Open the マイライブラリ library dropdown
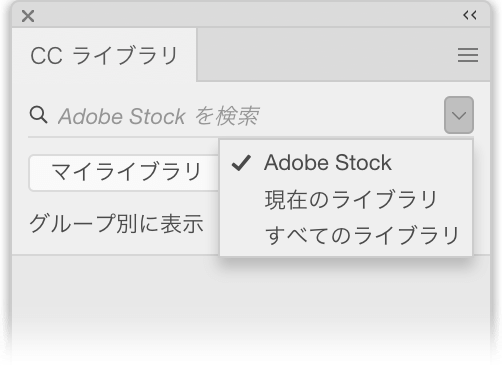 point(124,173)
